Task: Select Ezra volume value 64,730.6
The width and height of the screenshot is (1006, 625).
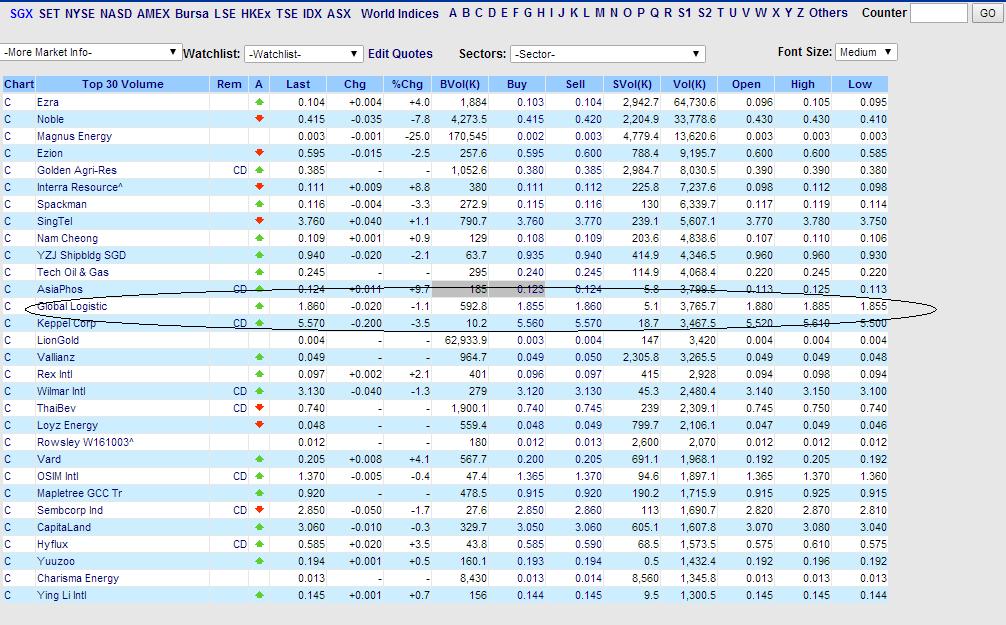Action: [694, 102]
